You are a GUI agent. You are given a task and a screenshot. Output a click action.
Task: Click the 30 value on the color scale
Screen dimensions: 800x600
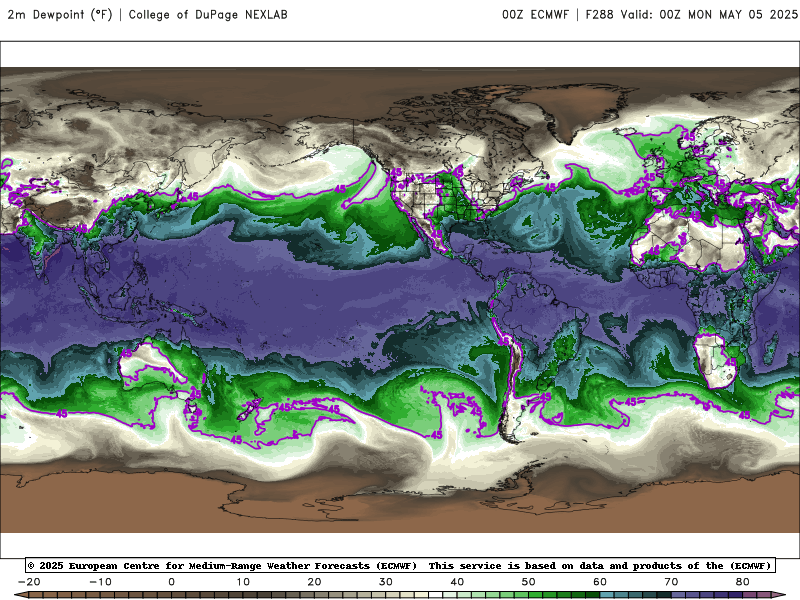click(x=386, y=582)
